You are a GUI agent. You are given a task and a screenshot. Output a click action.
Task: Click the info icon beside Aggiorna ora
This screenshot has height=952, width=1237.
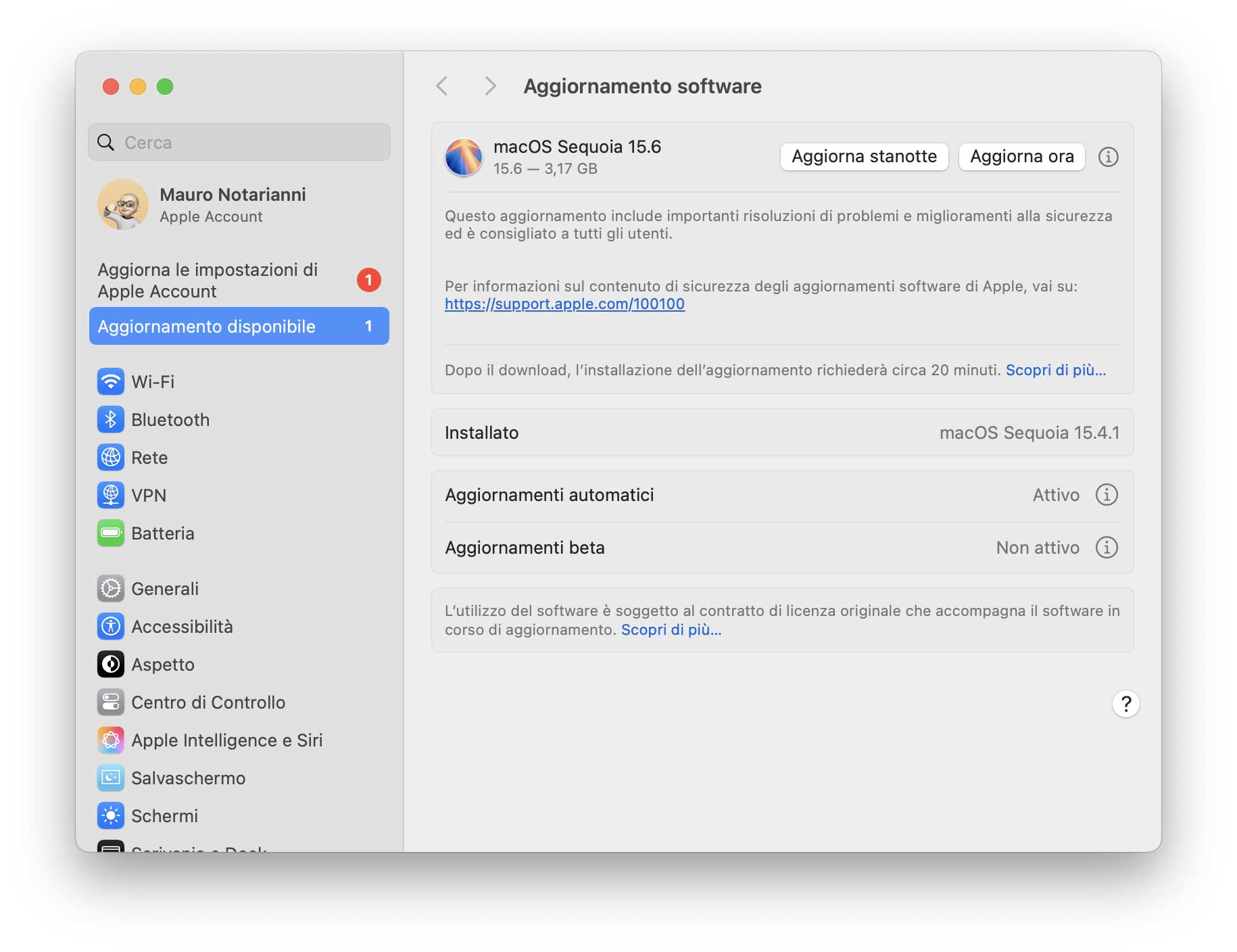pyautogui.click(x=1108, y=157)
